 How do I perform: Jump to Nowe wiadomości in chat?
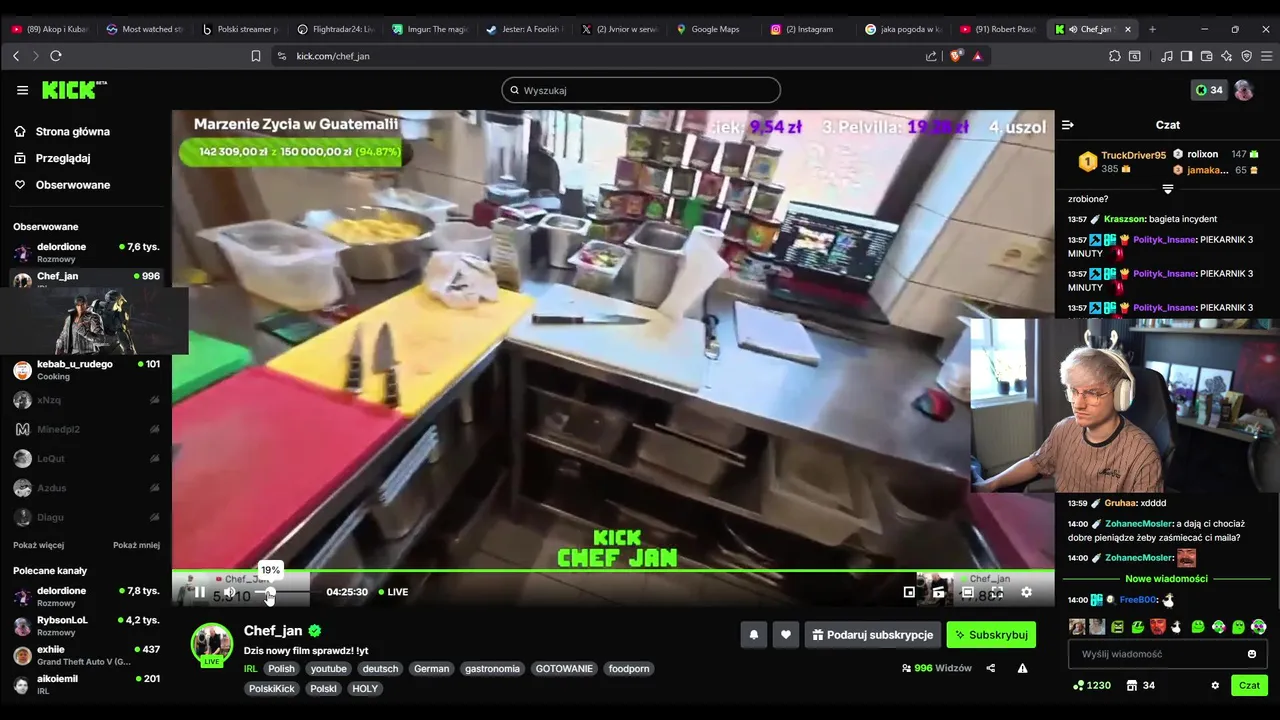(x=1166, y=579)
